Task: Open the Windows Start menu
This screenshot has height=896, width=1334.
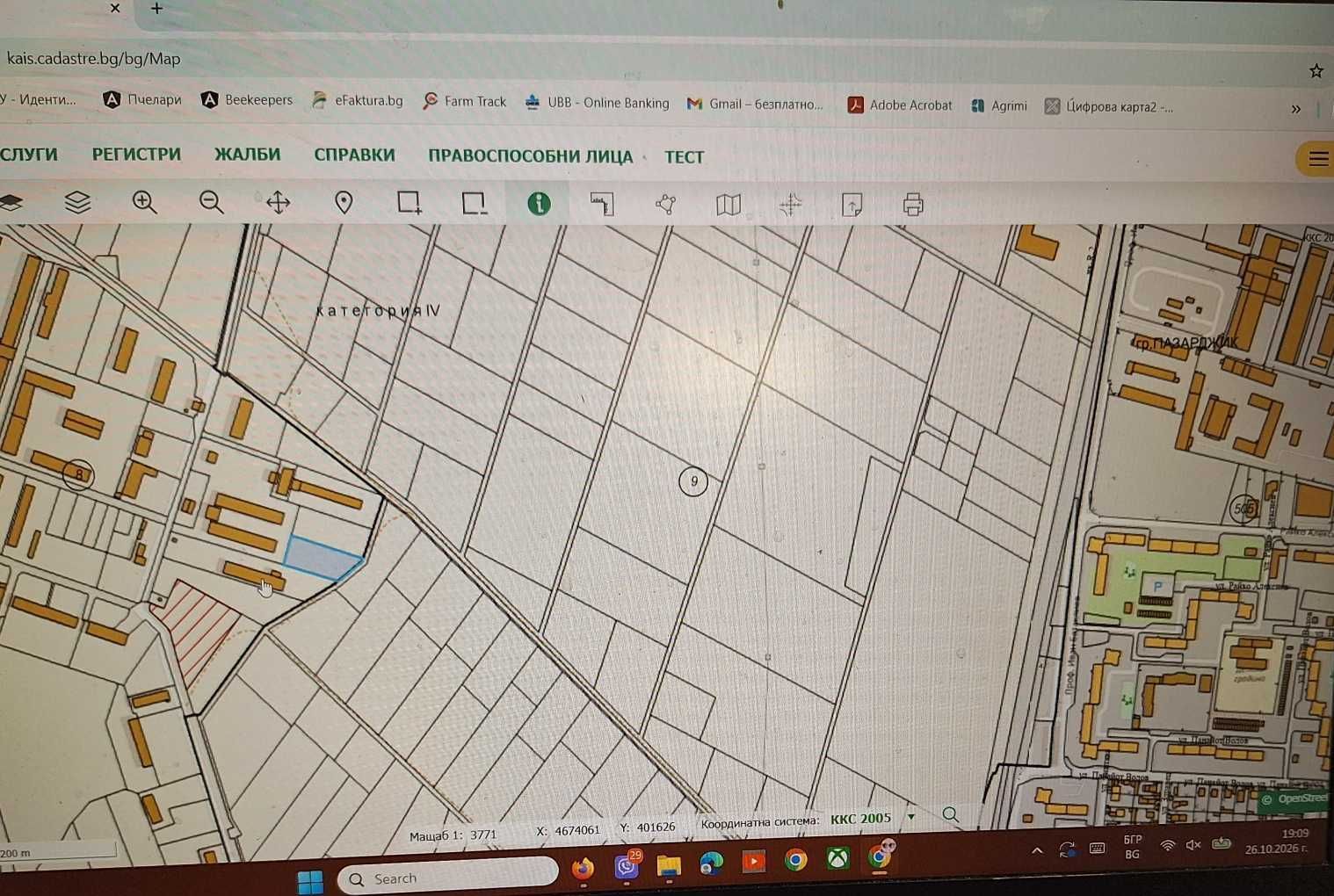Action: tap(310, 880)
